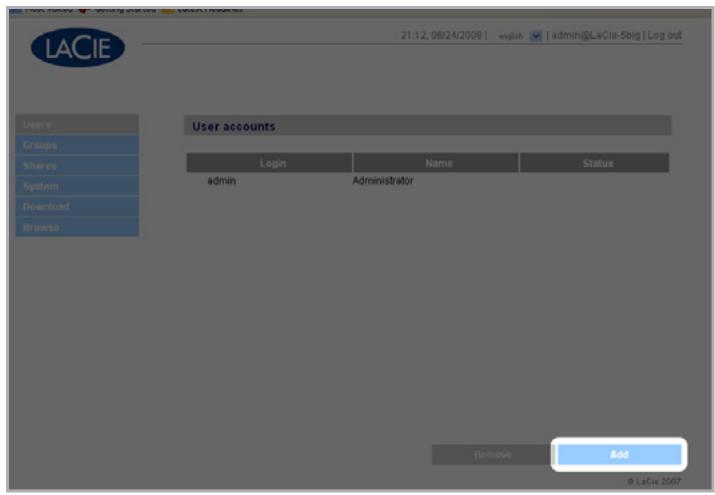Click the date and time text
This screenshot has width=715, height=495.
click(441, 35)
